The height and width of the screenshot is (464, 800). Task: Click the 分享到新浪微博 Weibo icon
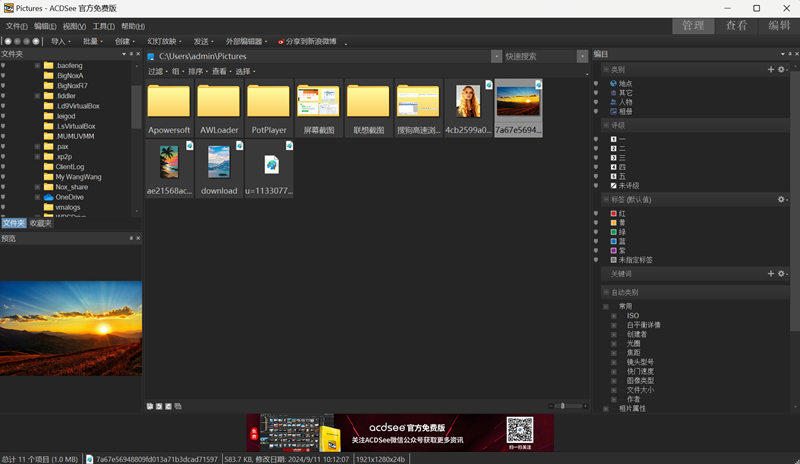(280, 42)
